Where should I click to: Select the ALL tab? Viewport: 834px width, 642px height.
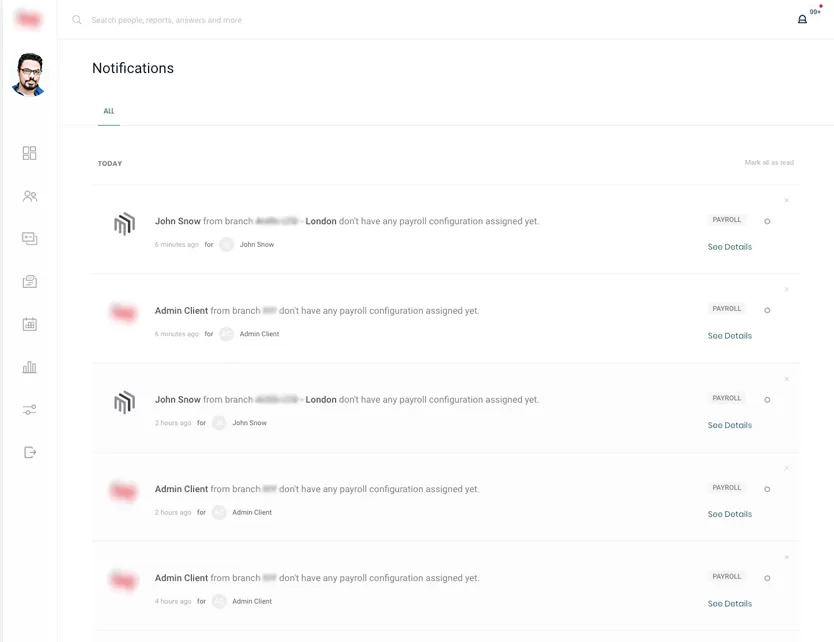109,111
